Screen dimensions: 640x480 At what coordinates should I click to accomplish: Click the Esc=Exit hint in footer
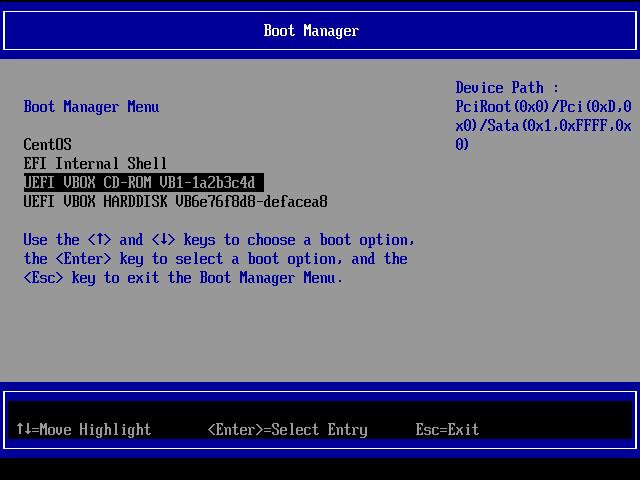click(x=447, y=429)
